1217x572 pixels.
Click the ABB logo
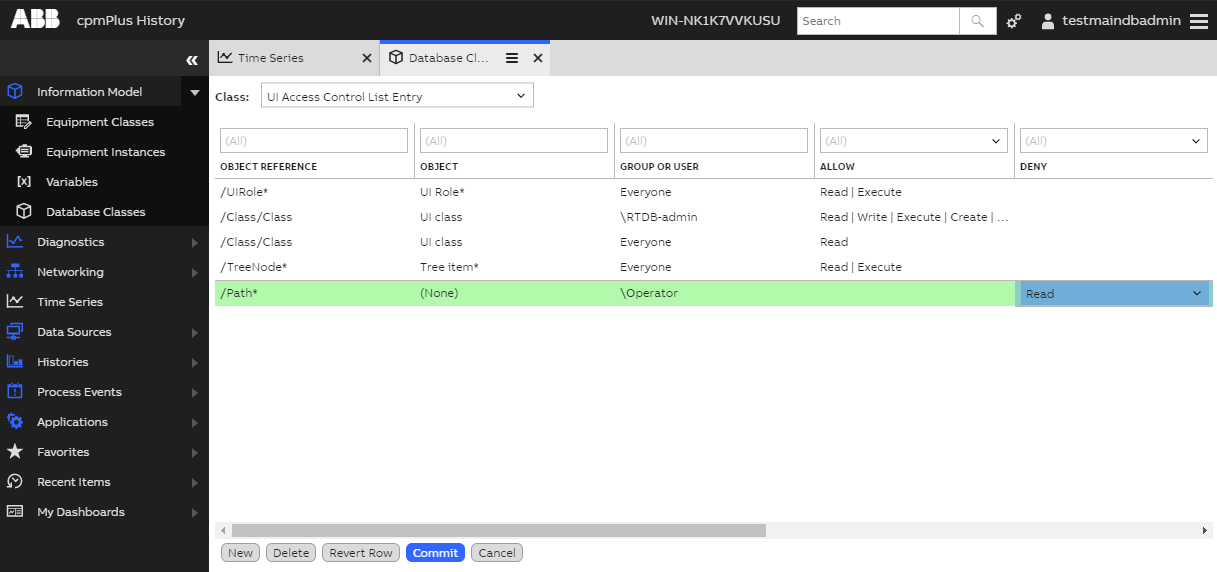coord(34,20)
